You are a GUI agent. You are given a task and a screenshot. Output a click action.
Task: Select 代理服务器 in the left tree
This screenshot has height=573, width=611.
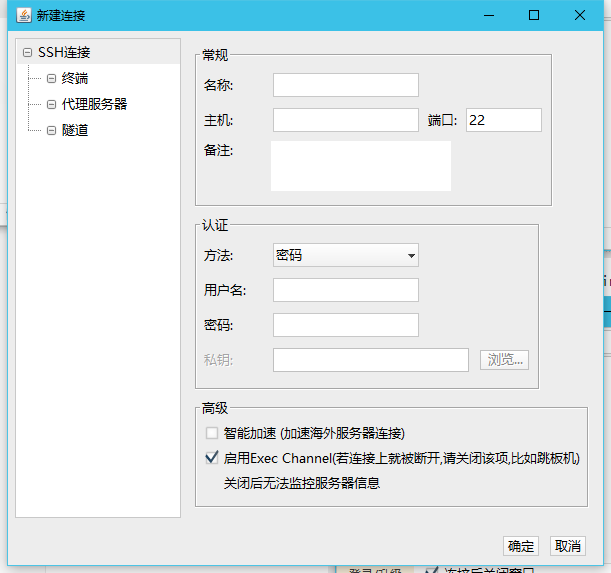[x=94, y=104]
